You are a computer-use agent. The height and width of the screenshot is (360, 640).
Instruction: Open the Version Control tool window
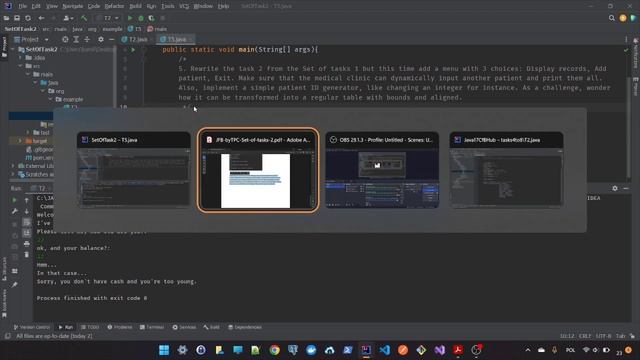(x=31, y=327)
